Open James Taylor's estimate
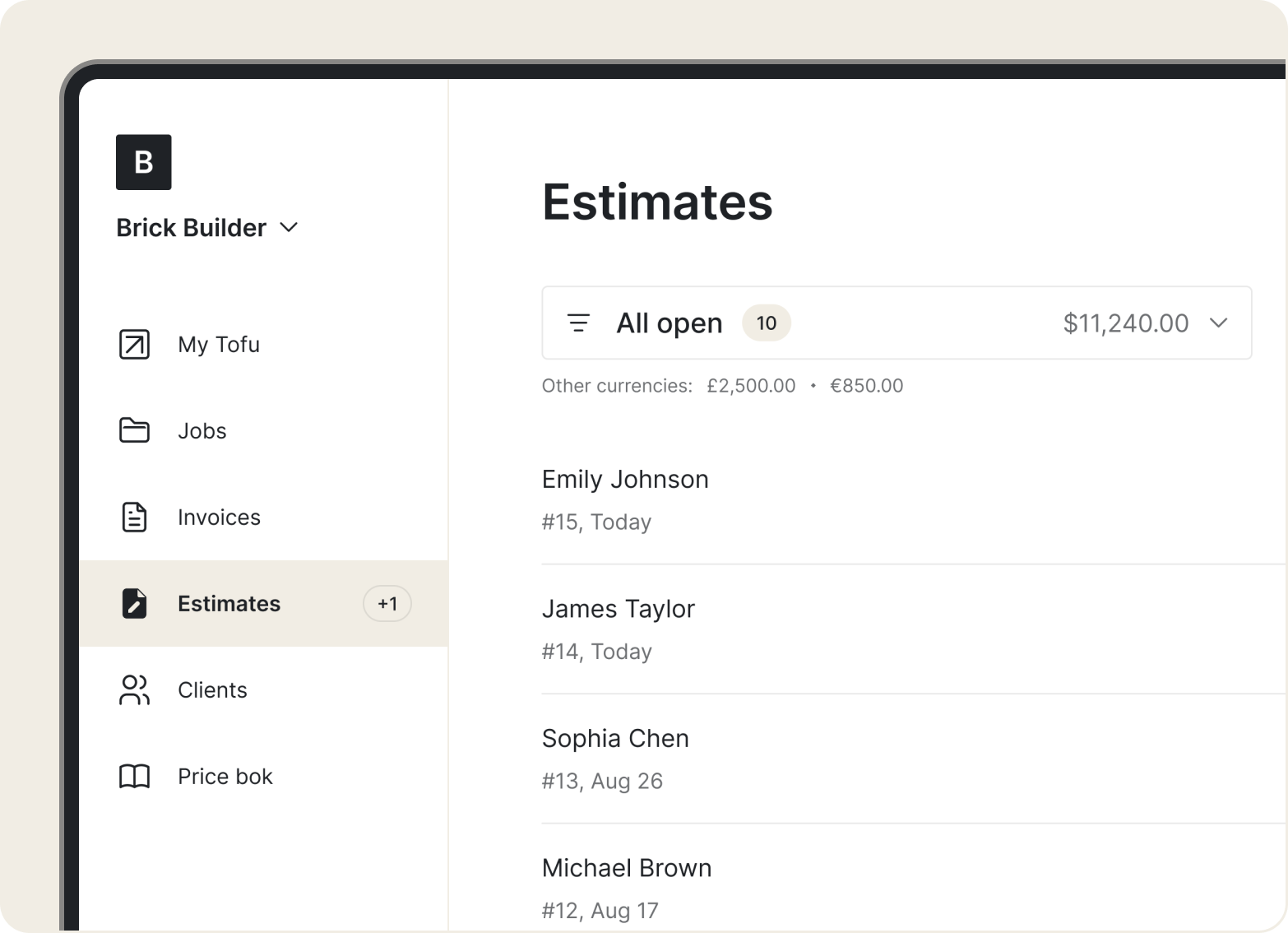This screenshot has height=933, width=1288. (913, 629)
